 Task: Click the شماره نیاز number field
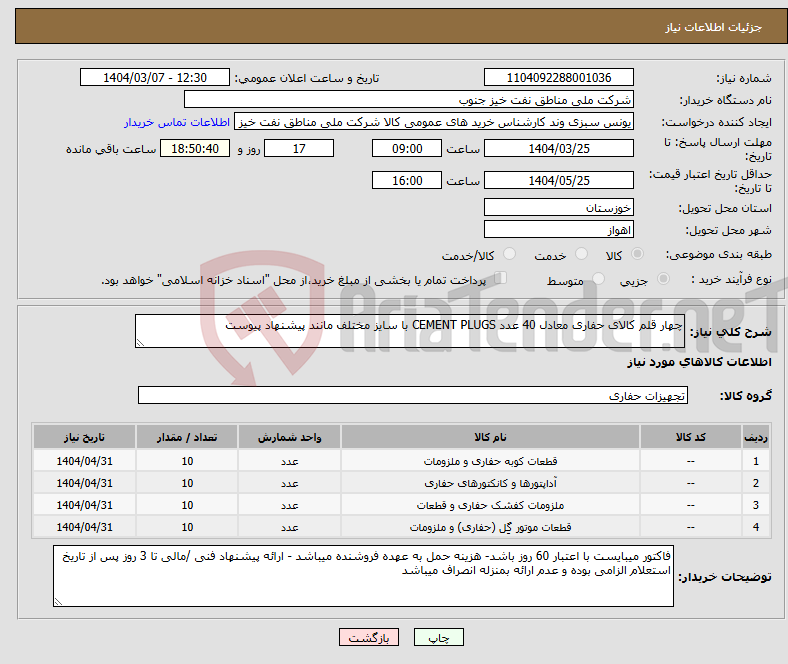coord(558,78)
